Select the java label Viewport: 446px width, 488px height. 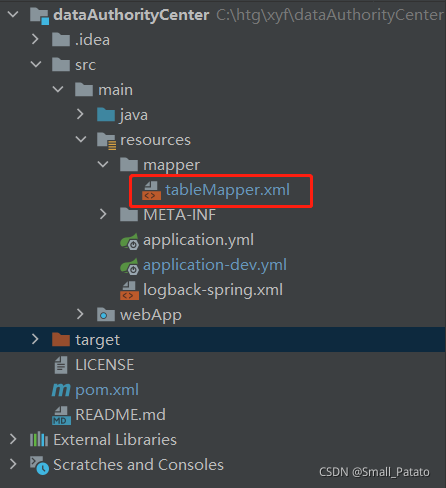tap(134, 115)
